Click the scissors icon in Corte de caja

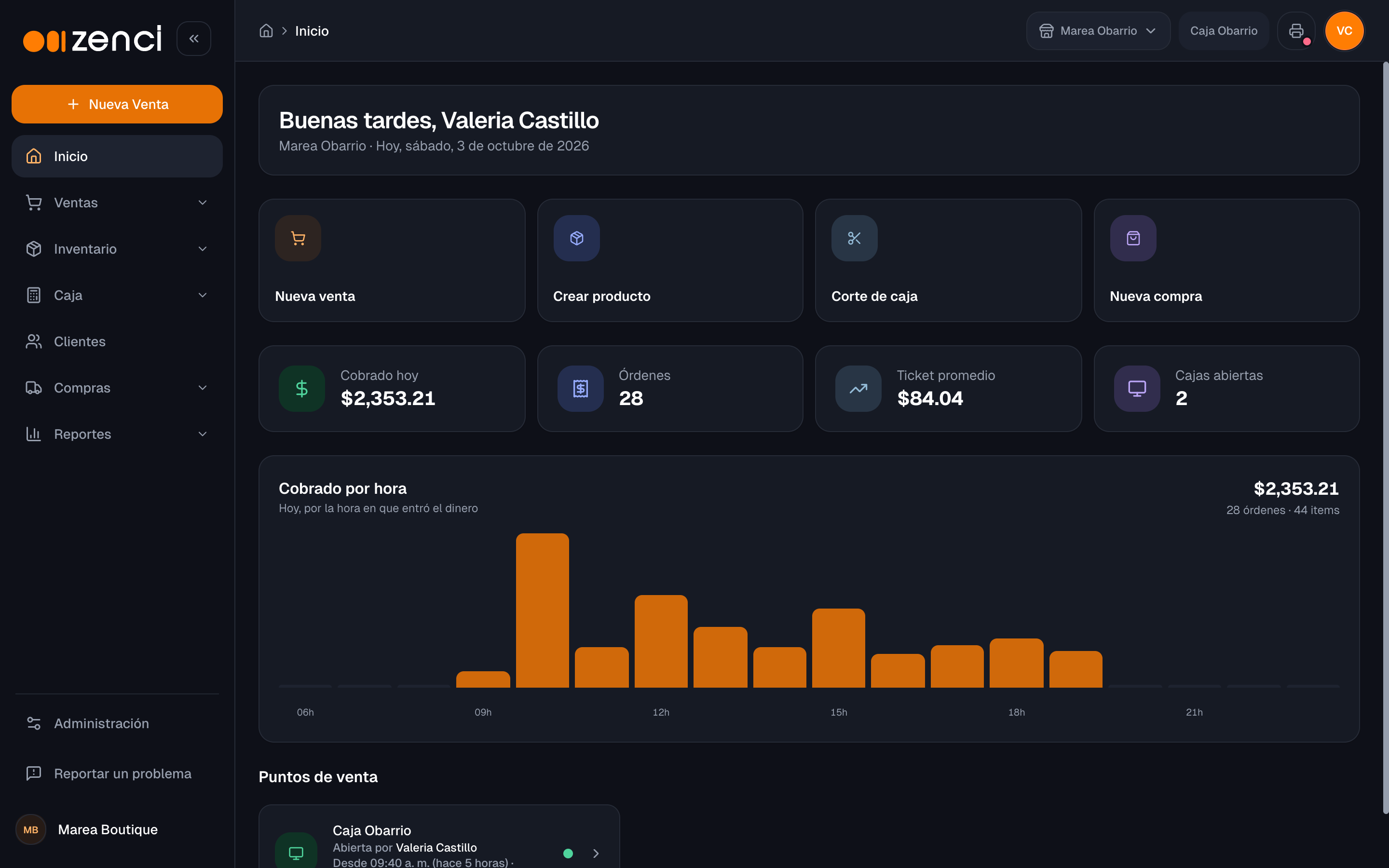click(854, 238)
